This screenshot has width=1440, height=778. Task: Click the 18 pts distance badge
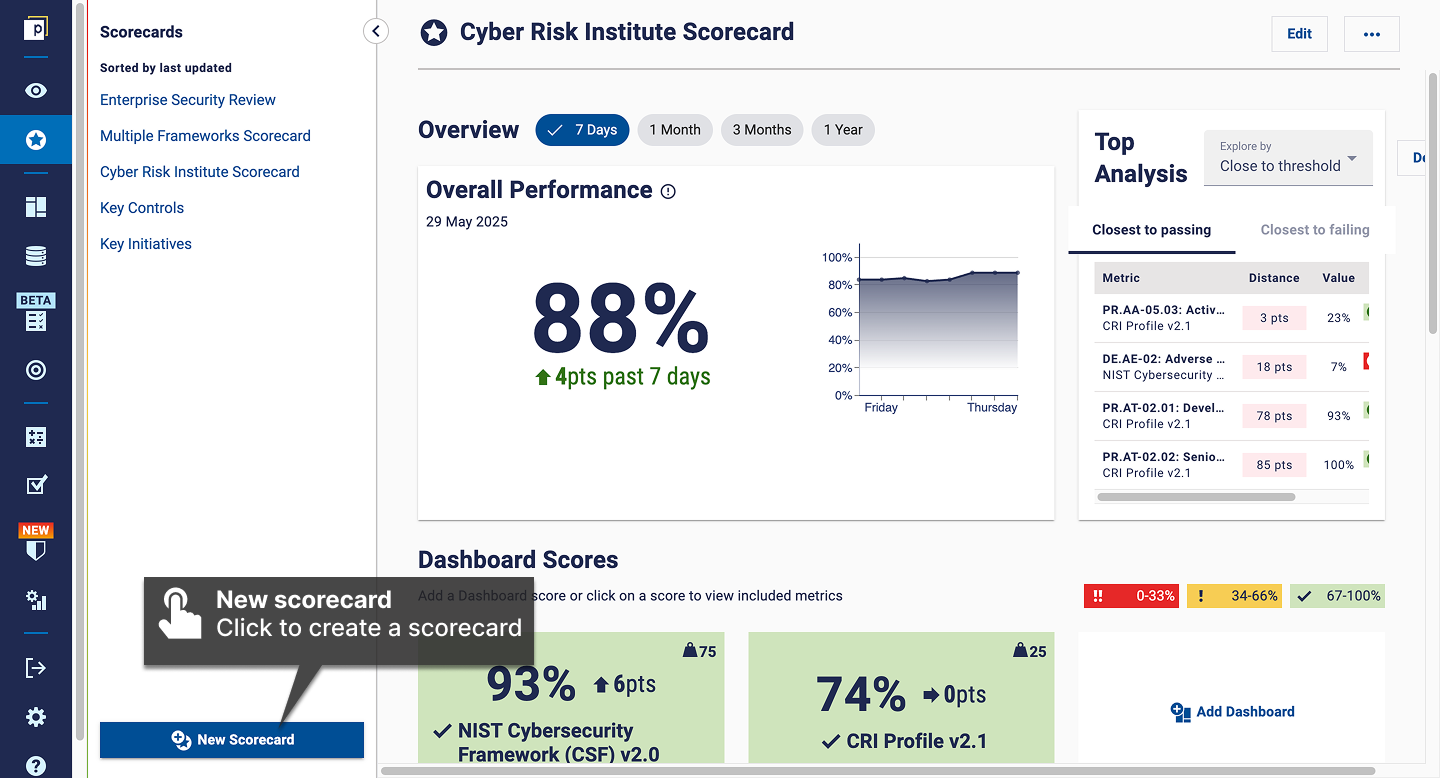pos(1275,367)
